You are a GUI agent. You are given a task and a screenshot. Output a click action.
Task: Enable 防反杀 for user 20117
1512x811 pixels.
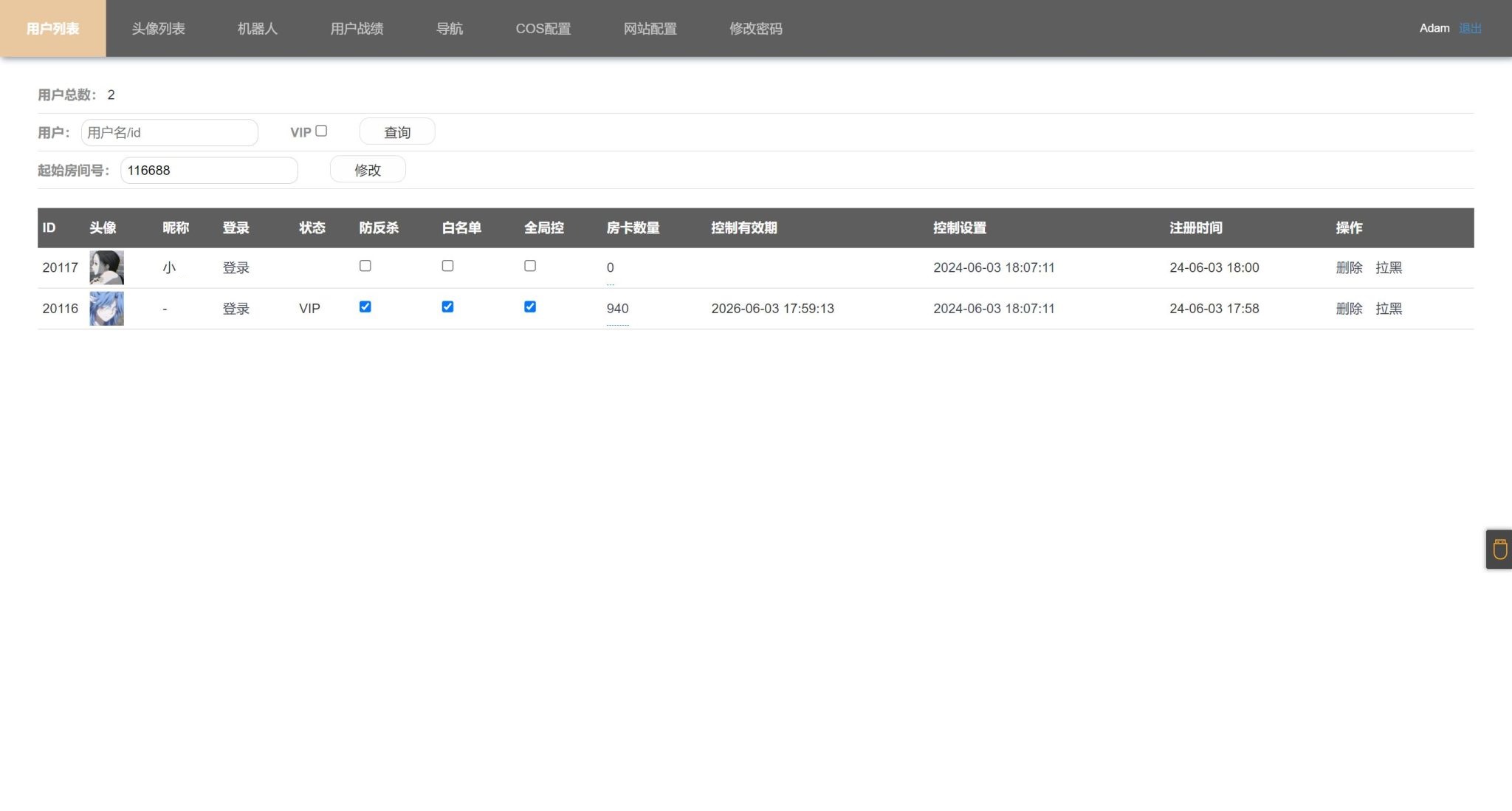click(x=365, y=266)
